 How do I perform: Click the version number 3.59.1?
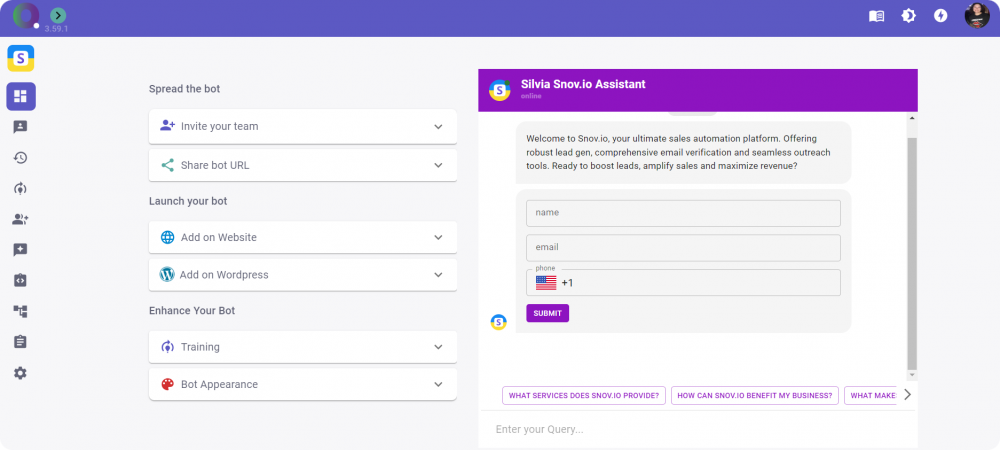coord(56,29)
